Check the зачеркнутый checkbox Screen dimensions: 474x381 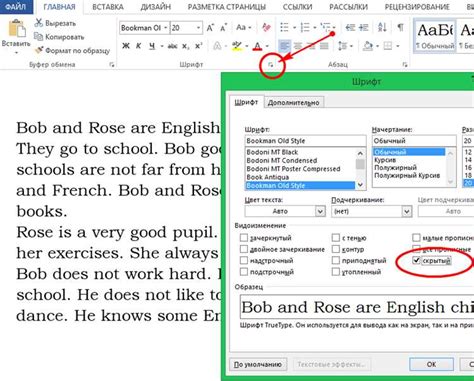point(244,238)
